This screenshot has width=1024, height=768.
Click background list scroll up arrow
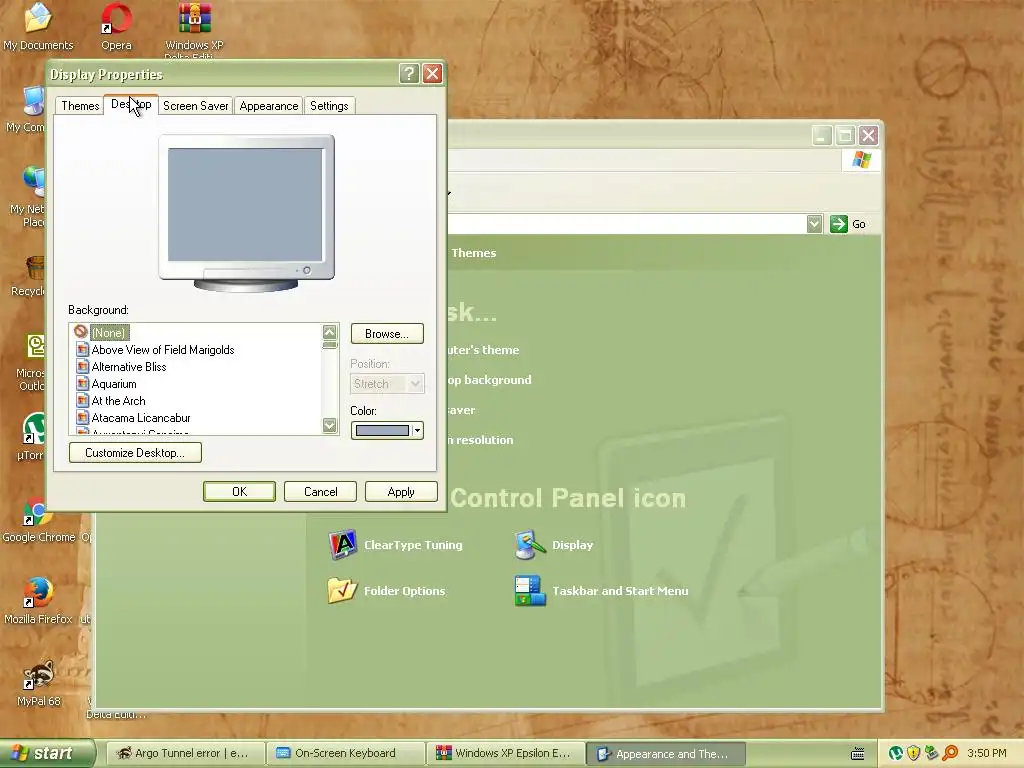(330, 332)
